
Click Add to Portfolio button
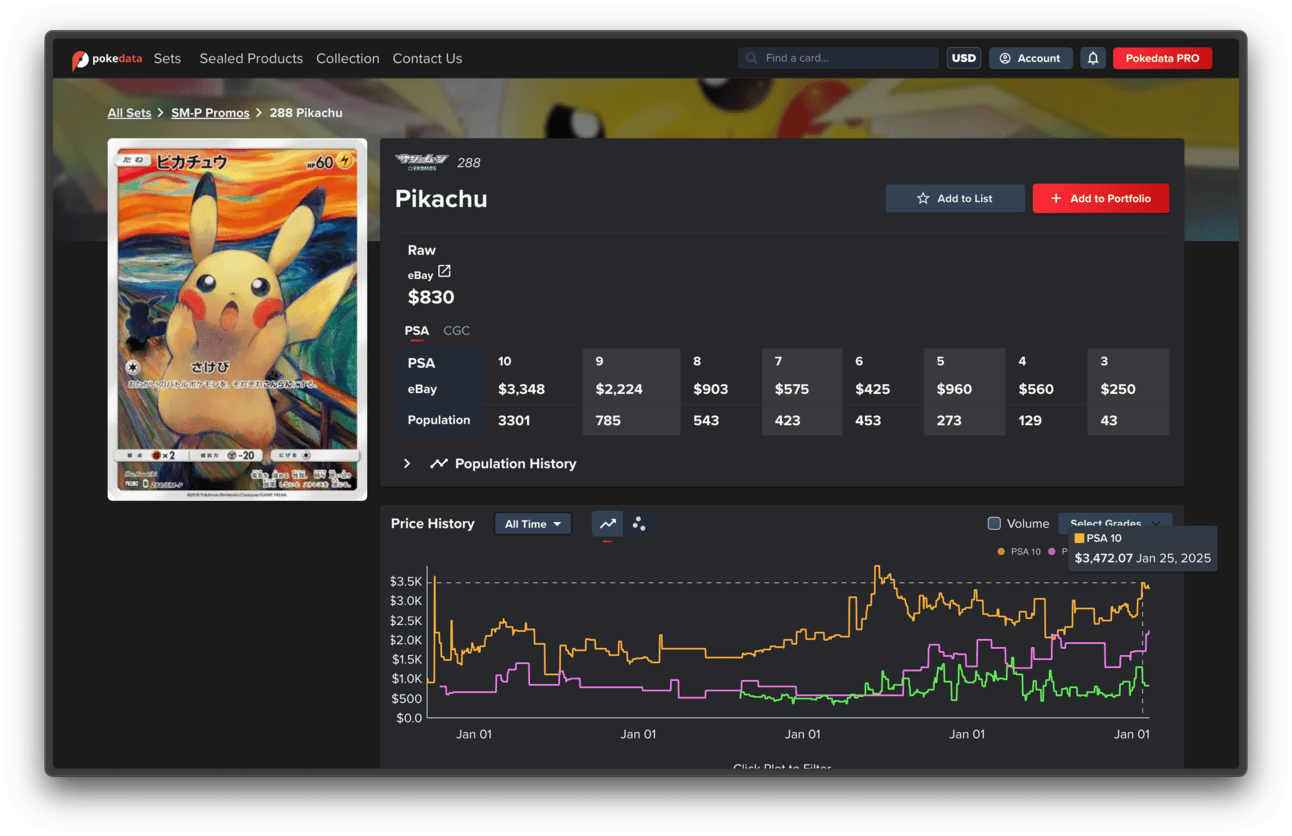pyautogui.click(x=1100, y=198)
